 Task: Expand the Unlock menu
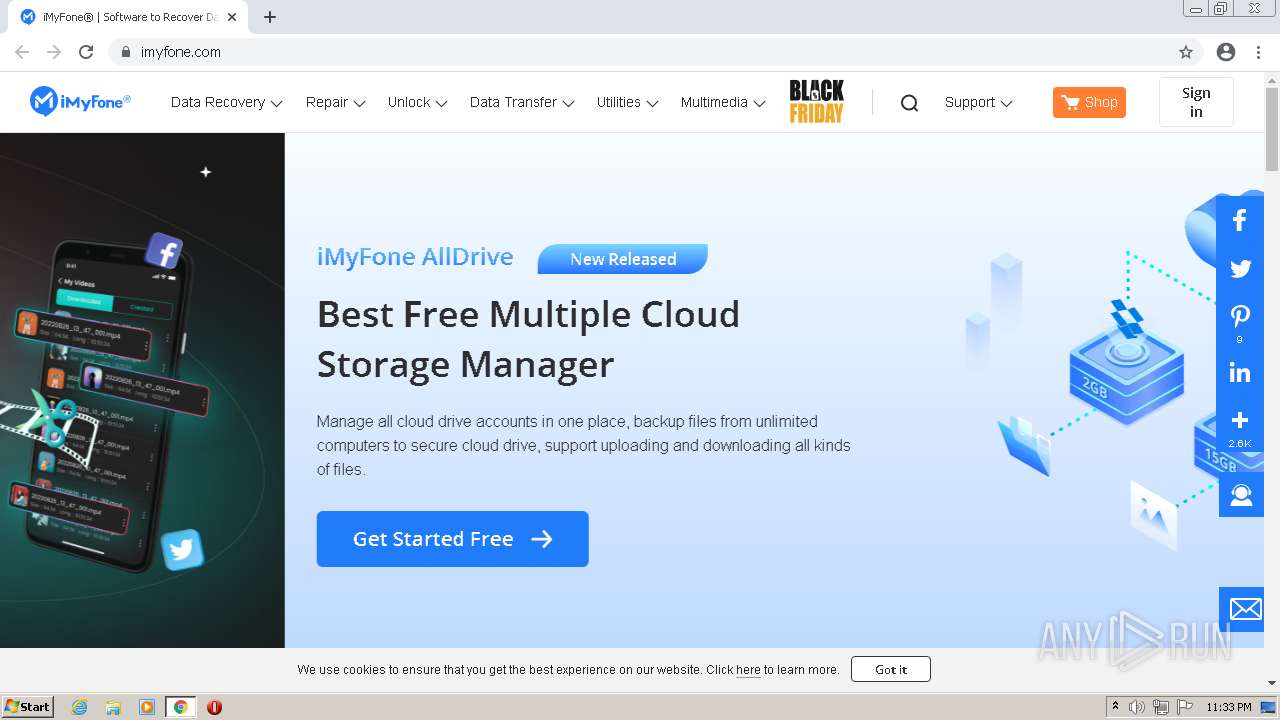[x=418, y=102]
